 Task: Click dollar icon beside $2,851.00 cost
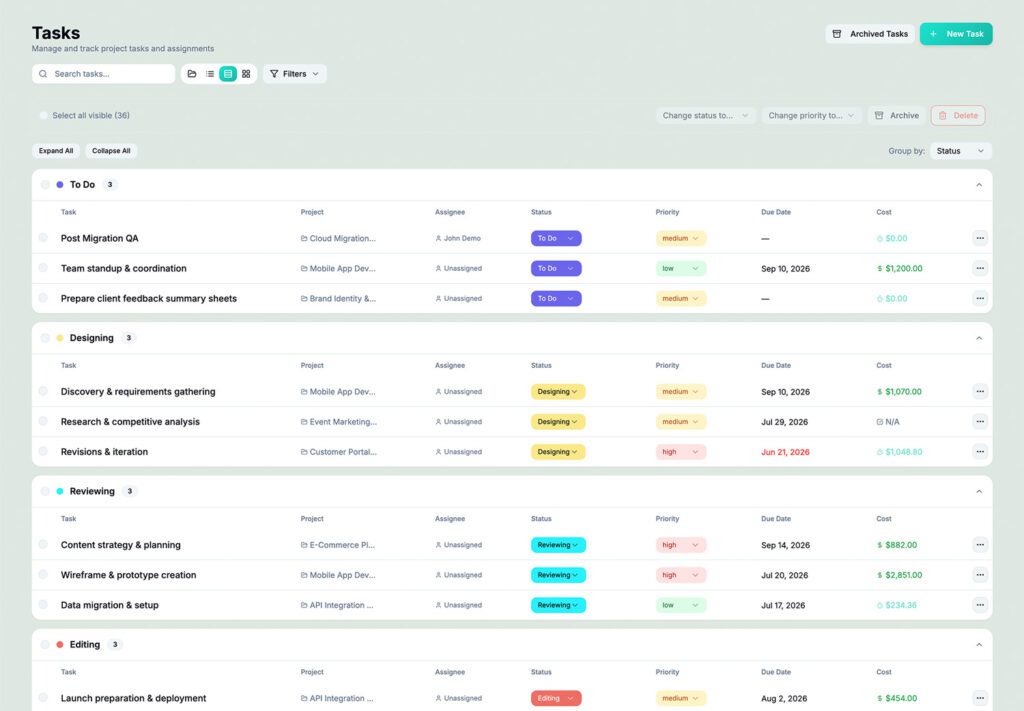[880, 575]
